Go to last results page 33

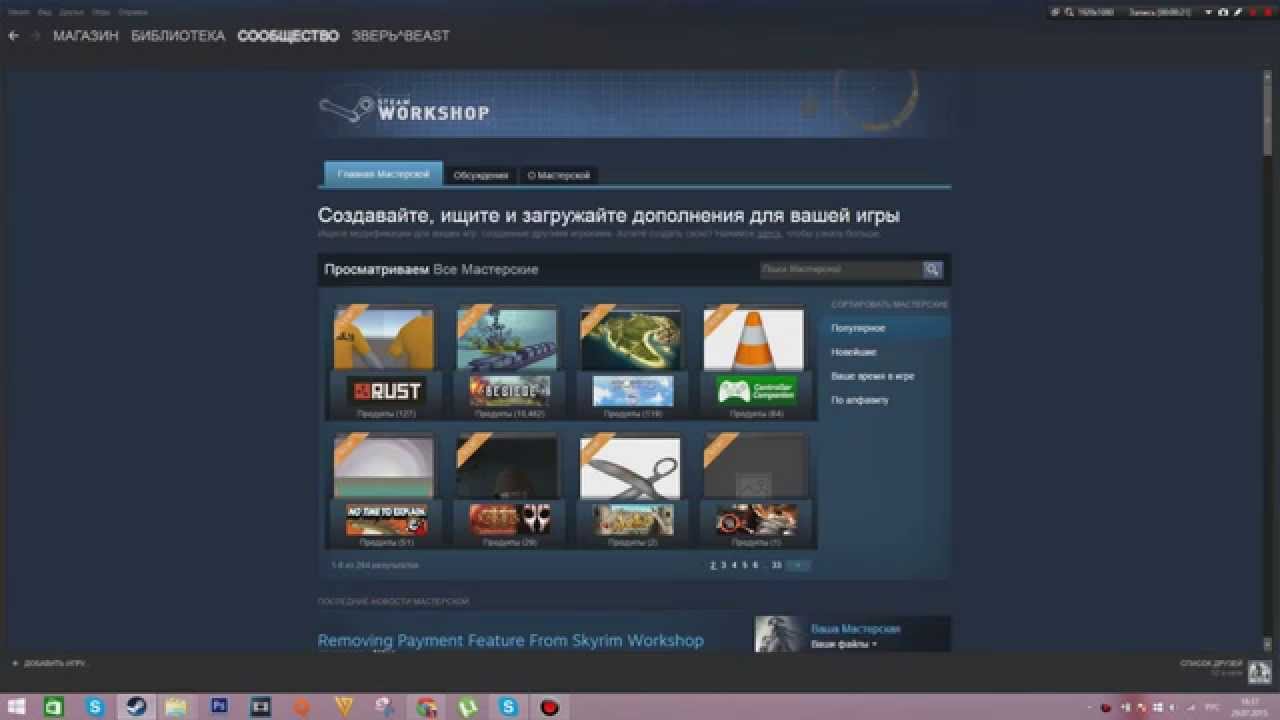(777, 565)
